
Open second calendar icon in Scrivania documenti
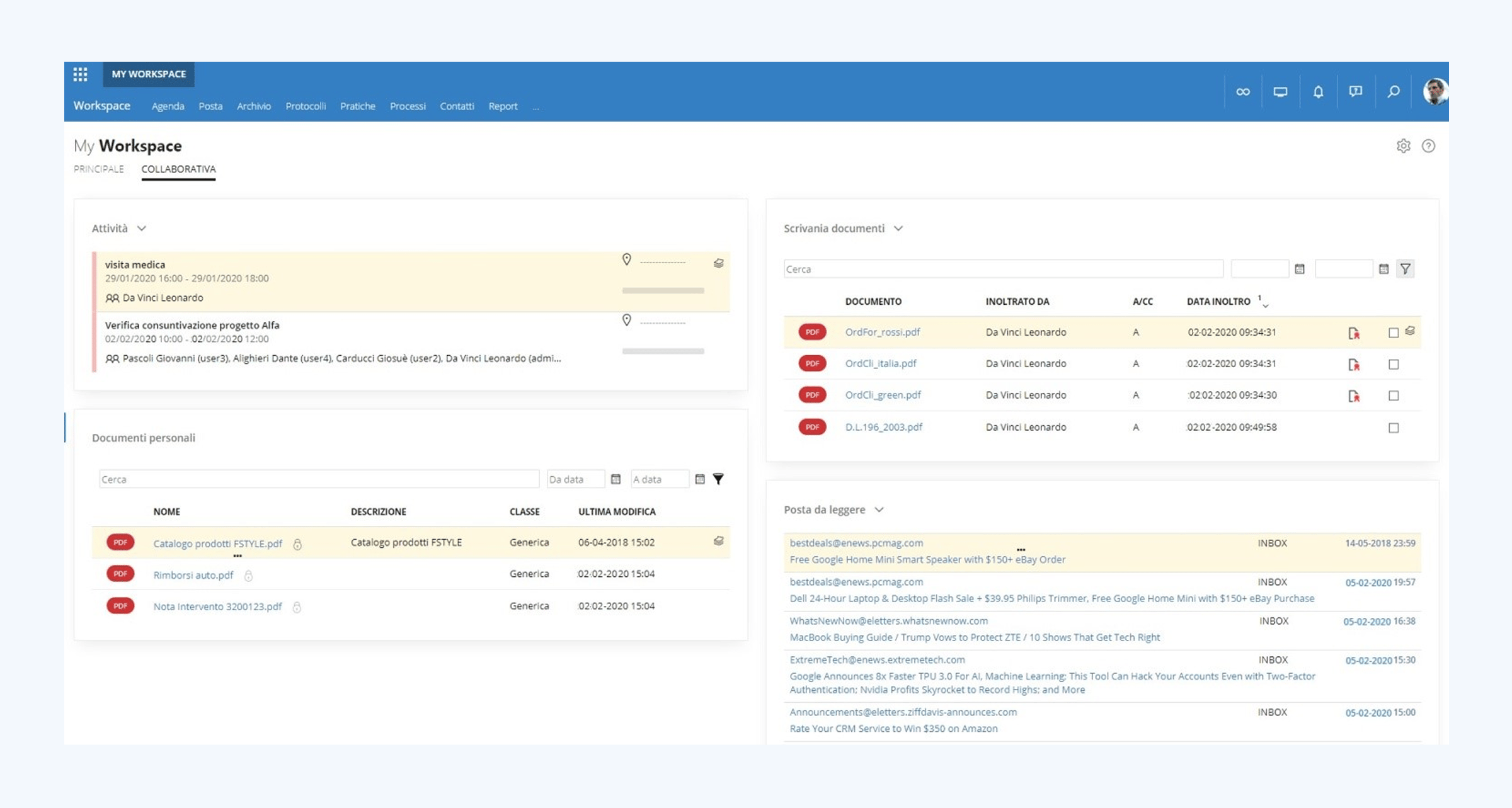pos(1383,269)
